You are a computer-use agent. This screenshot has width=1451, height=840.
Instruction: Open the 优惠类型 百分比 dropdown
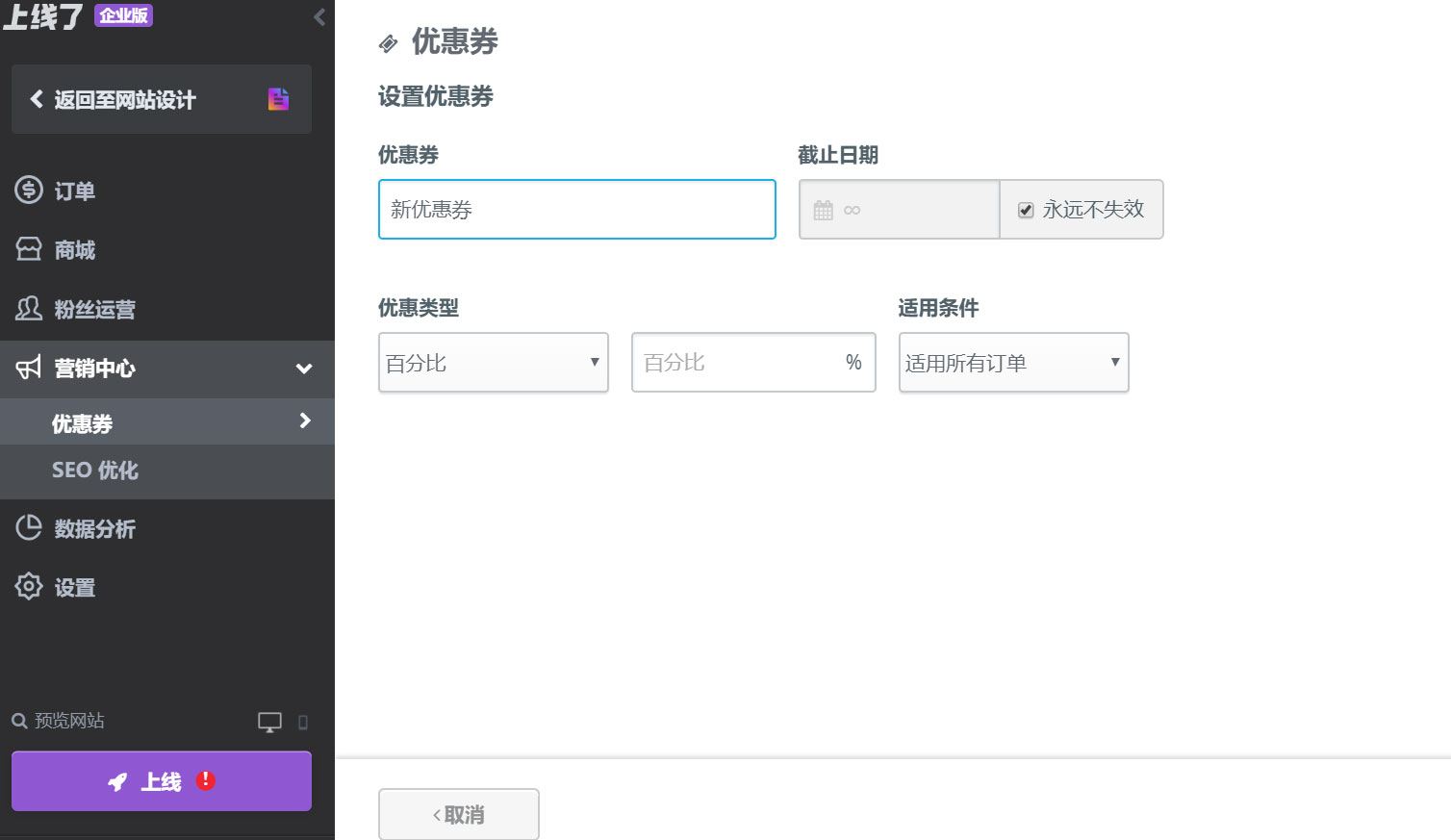pos(493,363)
